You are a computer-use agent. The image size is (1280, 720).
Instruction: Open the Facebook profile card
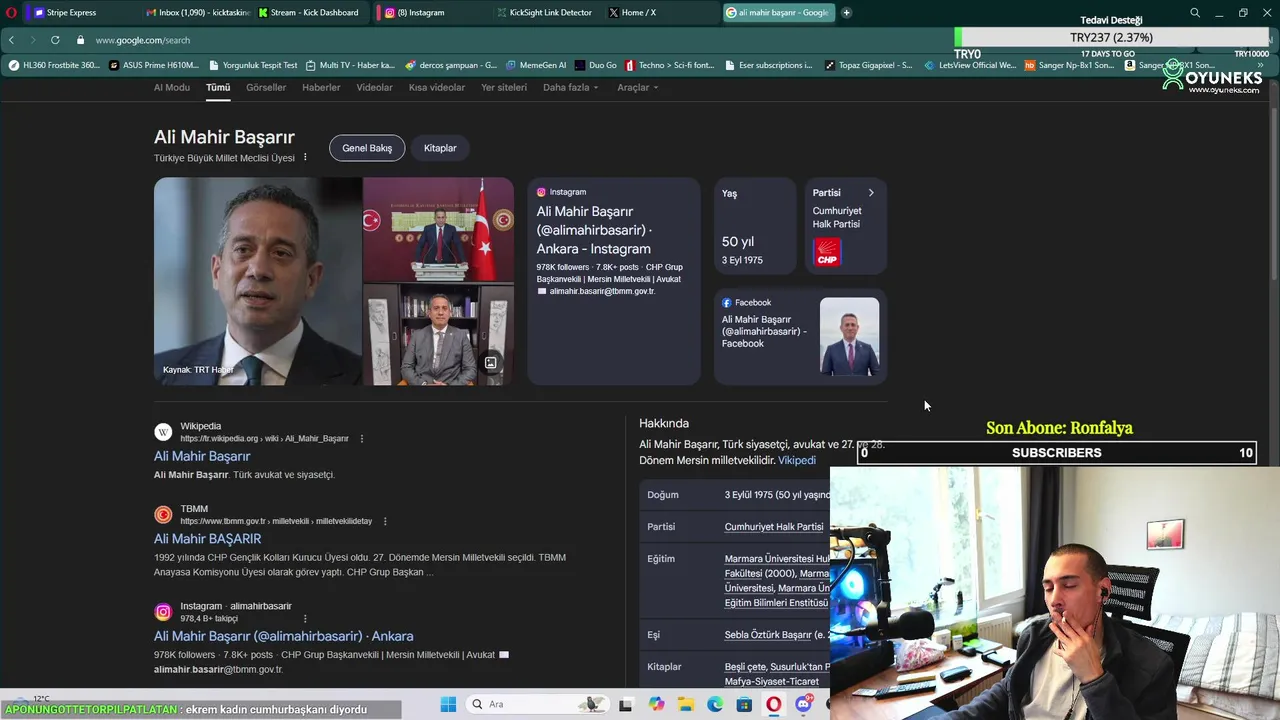[x=800, y=337]
